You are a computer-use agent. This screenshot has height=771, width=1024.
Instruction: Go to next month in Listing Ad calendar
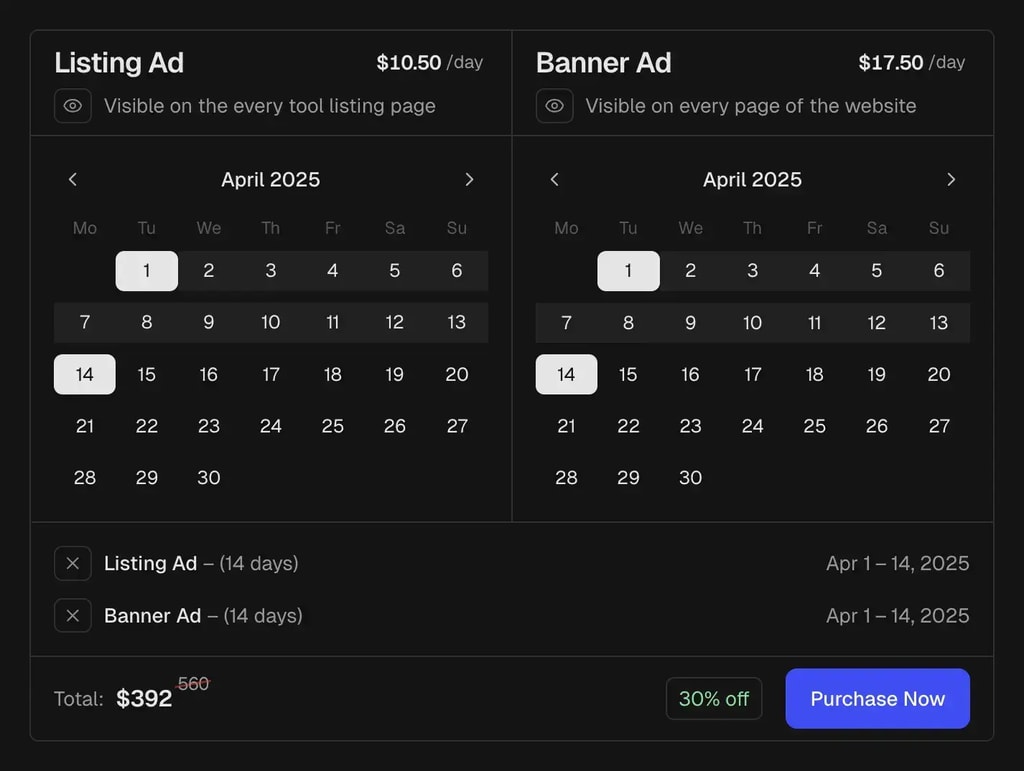(x=469, y=179)
